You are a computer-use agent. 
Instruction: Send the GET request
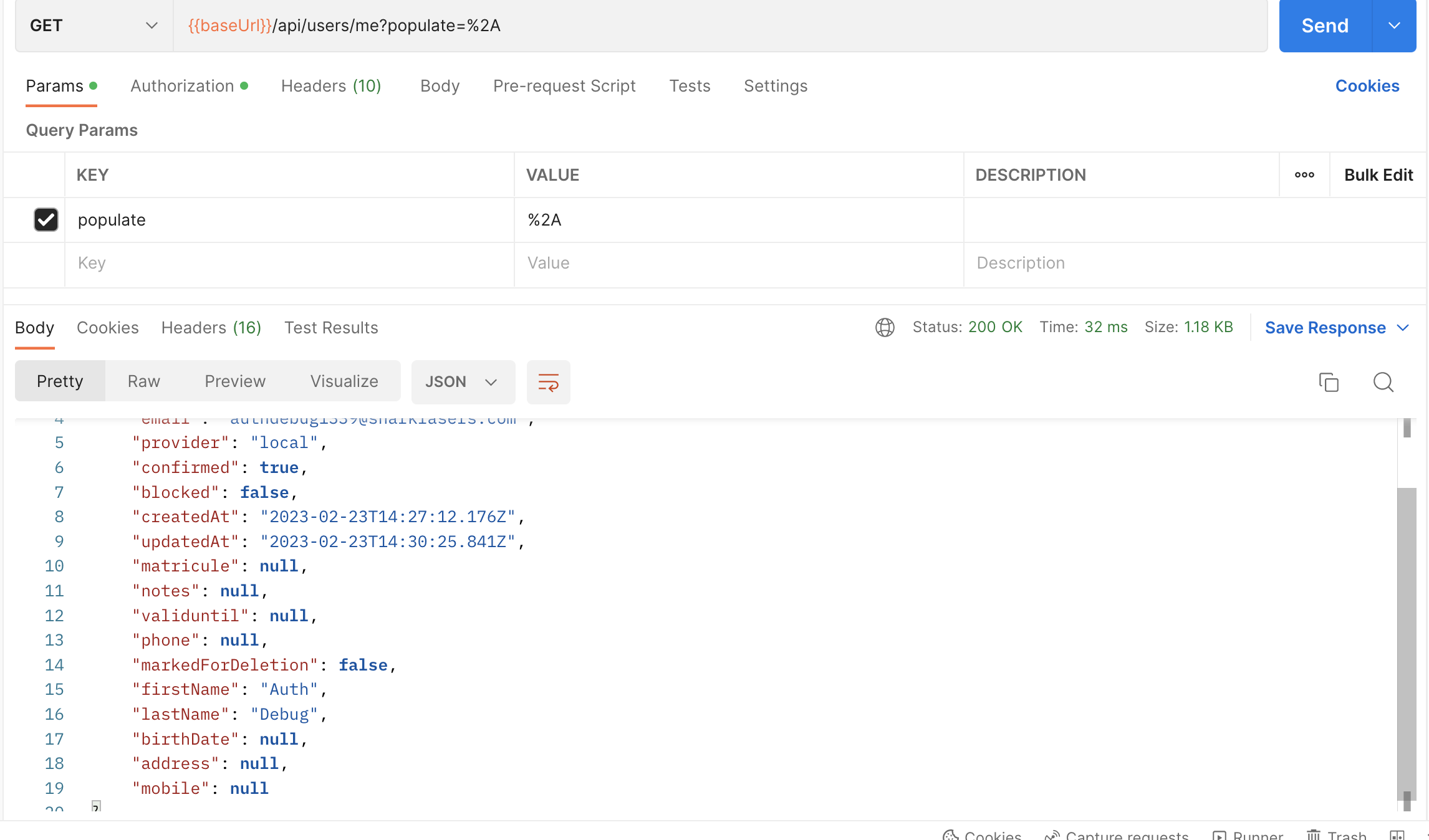pyautogui.click(x=1324, y=26)
